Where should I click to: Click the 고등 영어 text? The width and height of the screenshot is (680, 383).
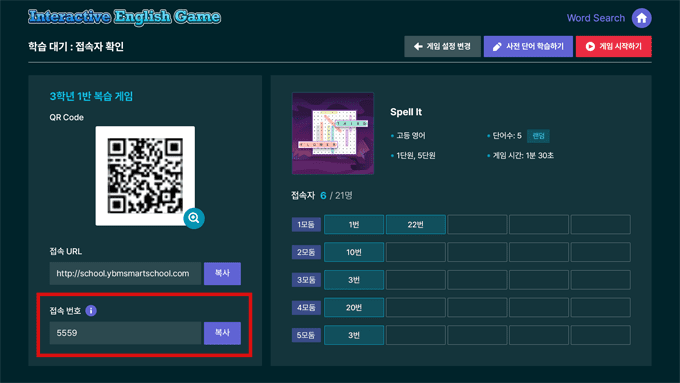pyautogui.click(x=411, y=136)
